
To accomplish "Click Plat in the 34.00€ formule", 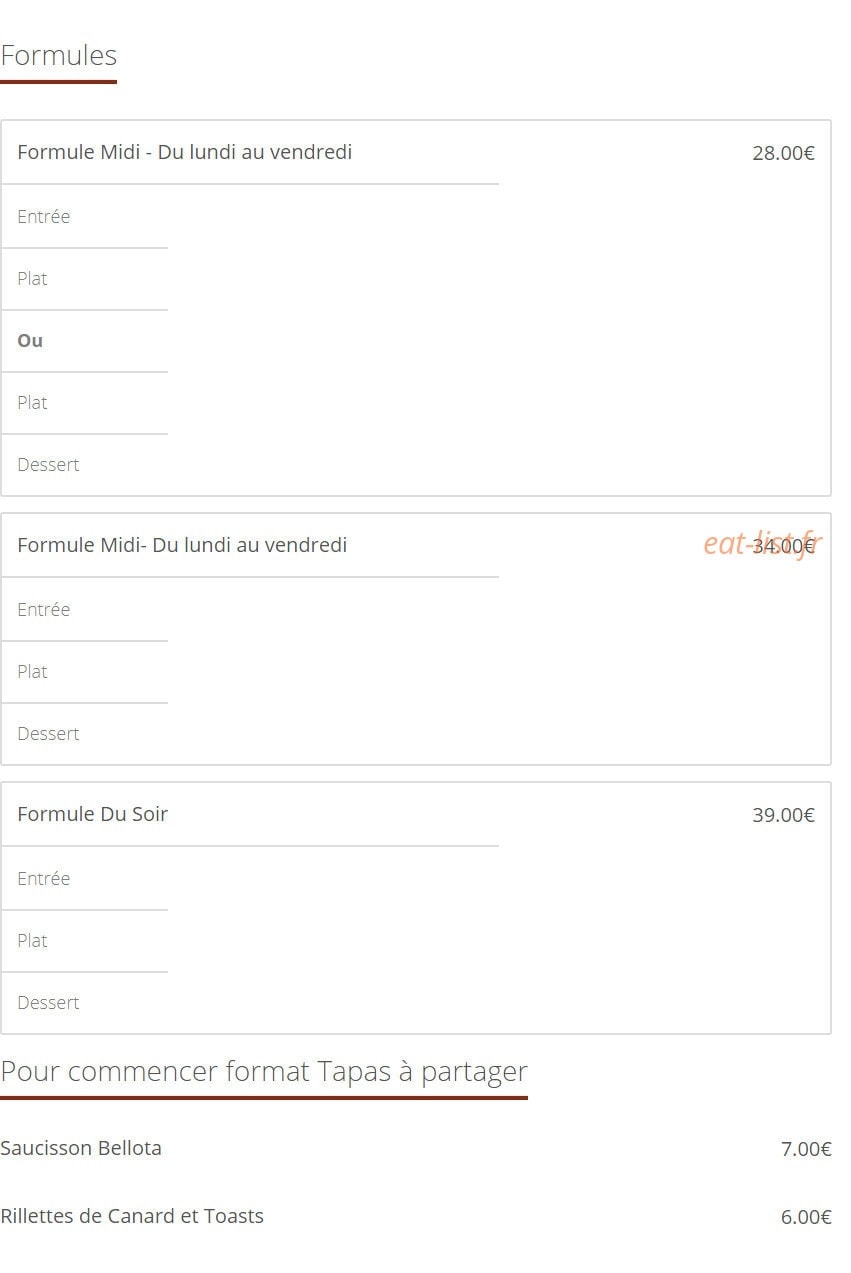I will point(32,671).
